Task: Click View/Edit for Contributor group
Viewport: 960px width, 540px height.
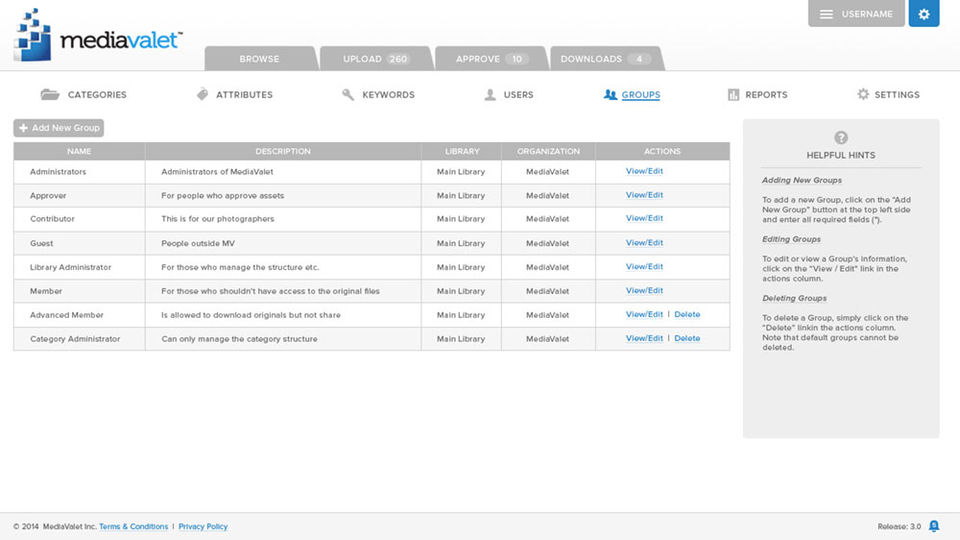Action: tap(644, 218)
